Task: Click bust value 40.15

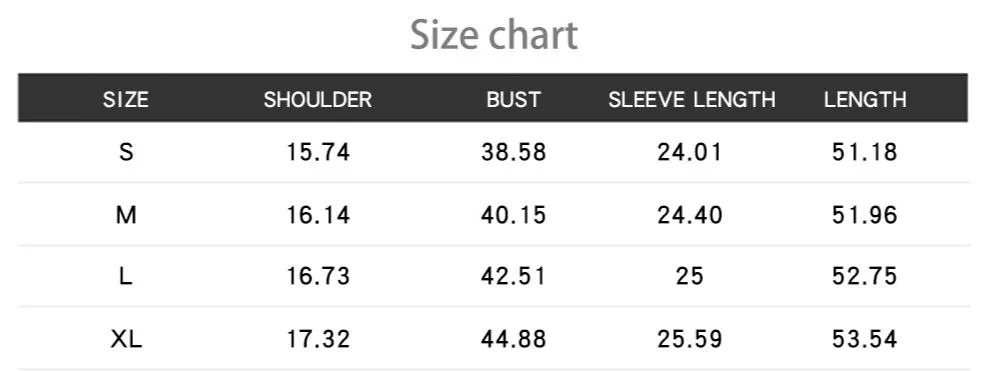Action: point(513,216)
